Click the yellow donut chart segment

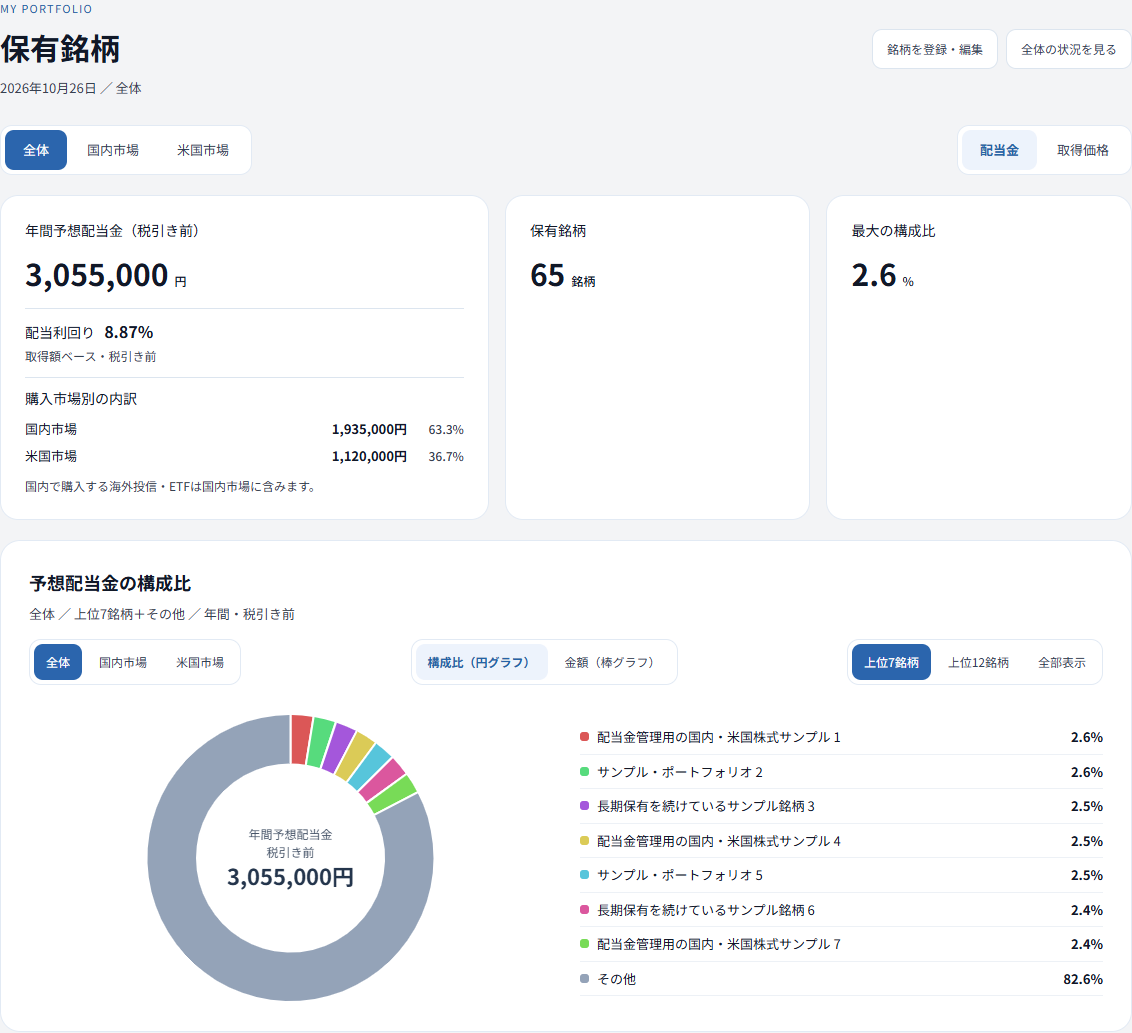click(355, 757)
